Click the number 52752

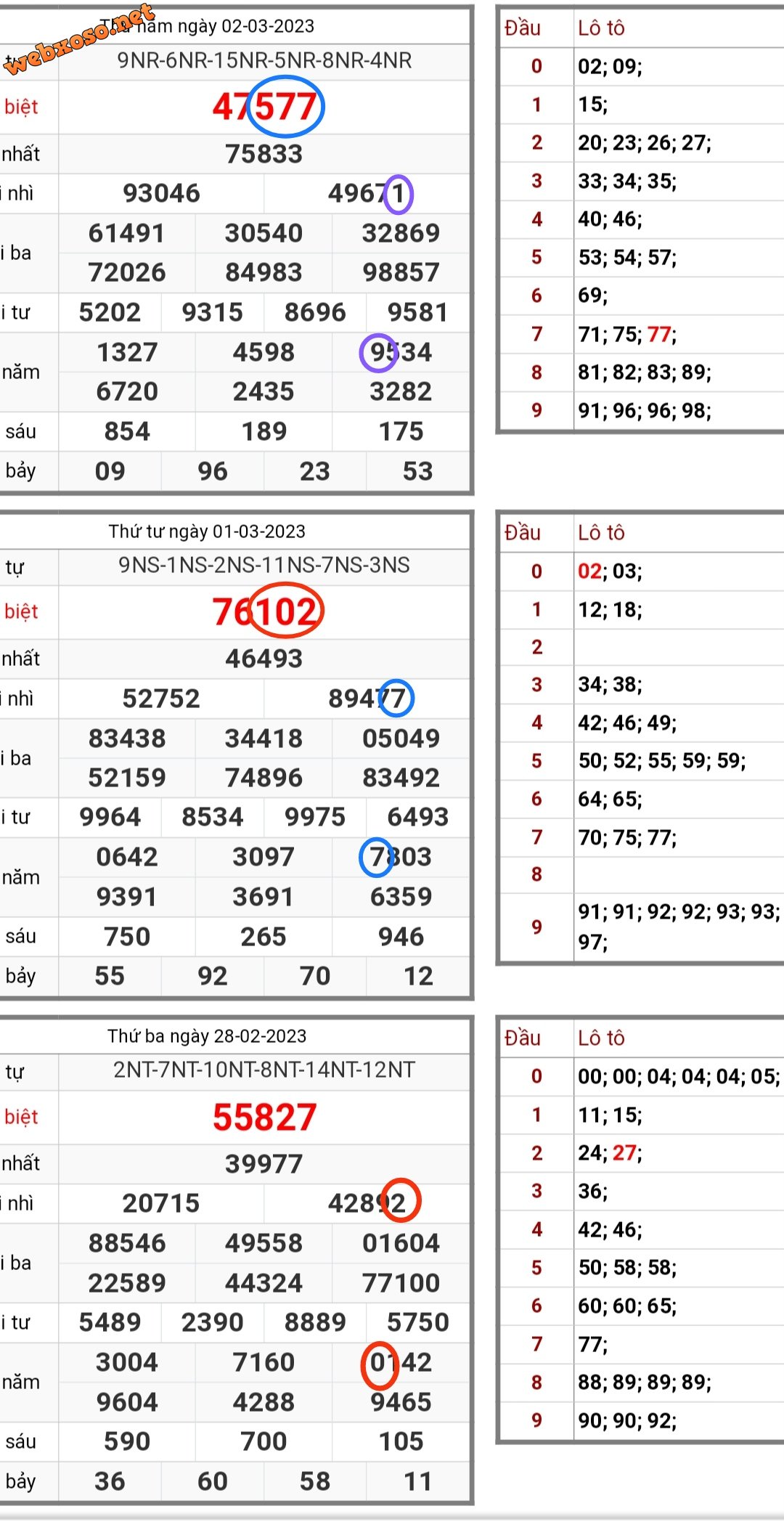161,699
